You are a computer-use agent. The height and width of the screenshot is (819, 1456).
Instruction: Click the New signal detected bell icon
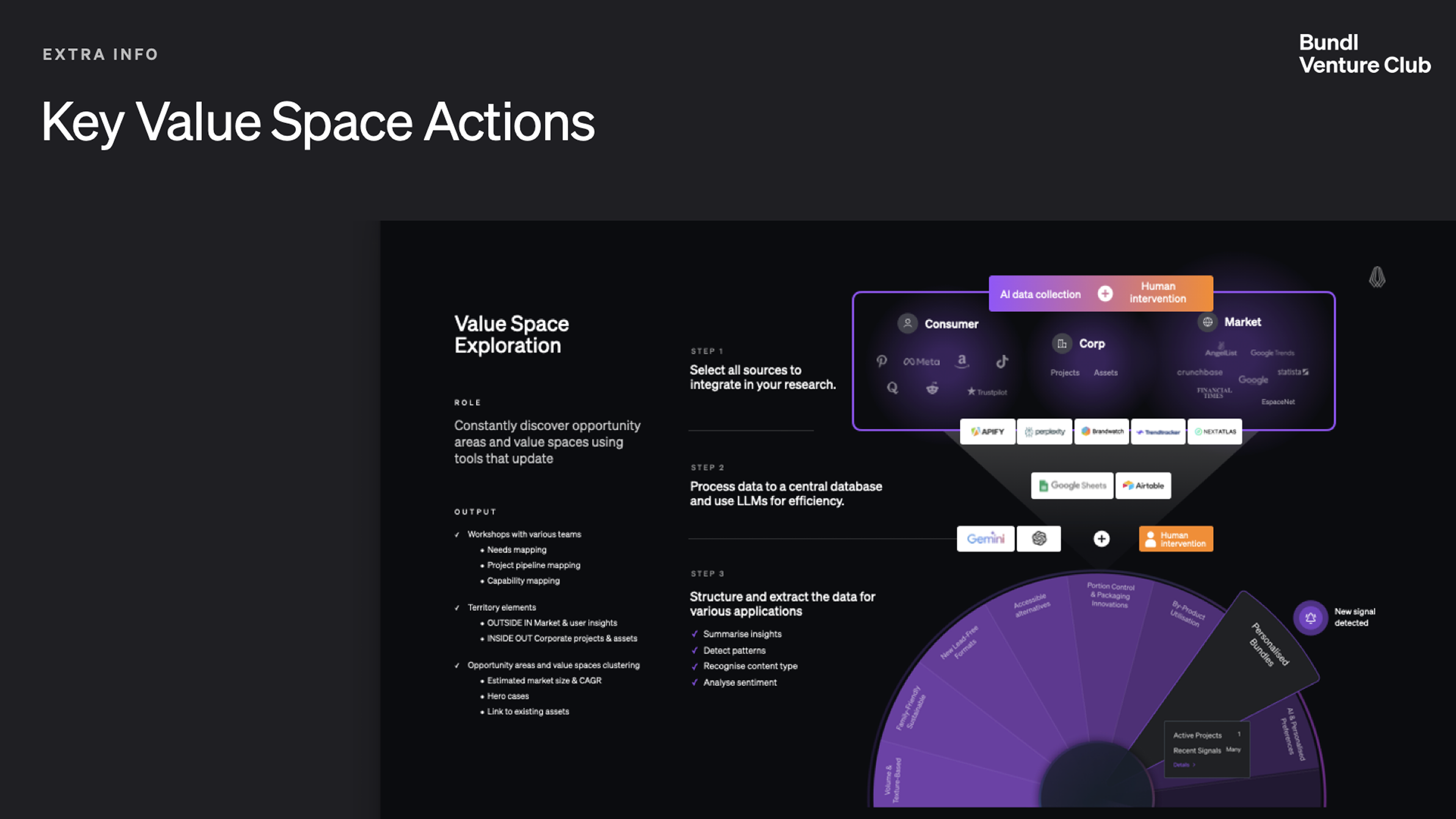coord(1310,618)
